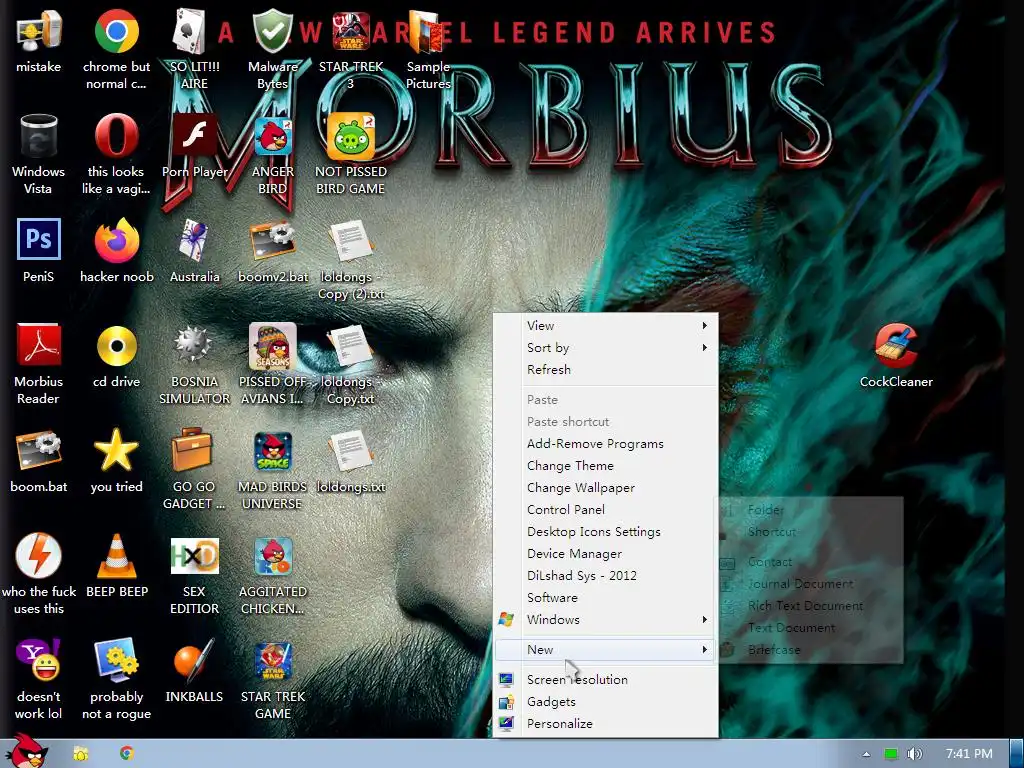Open Device Manager from context menu
Screen dimensions: 1024x768
click(605, 554)
